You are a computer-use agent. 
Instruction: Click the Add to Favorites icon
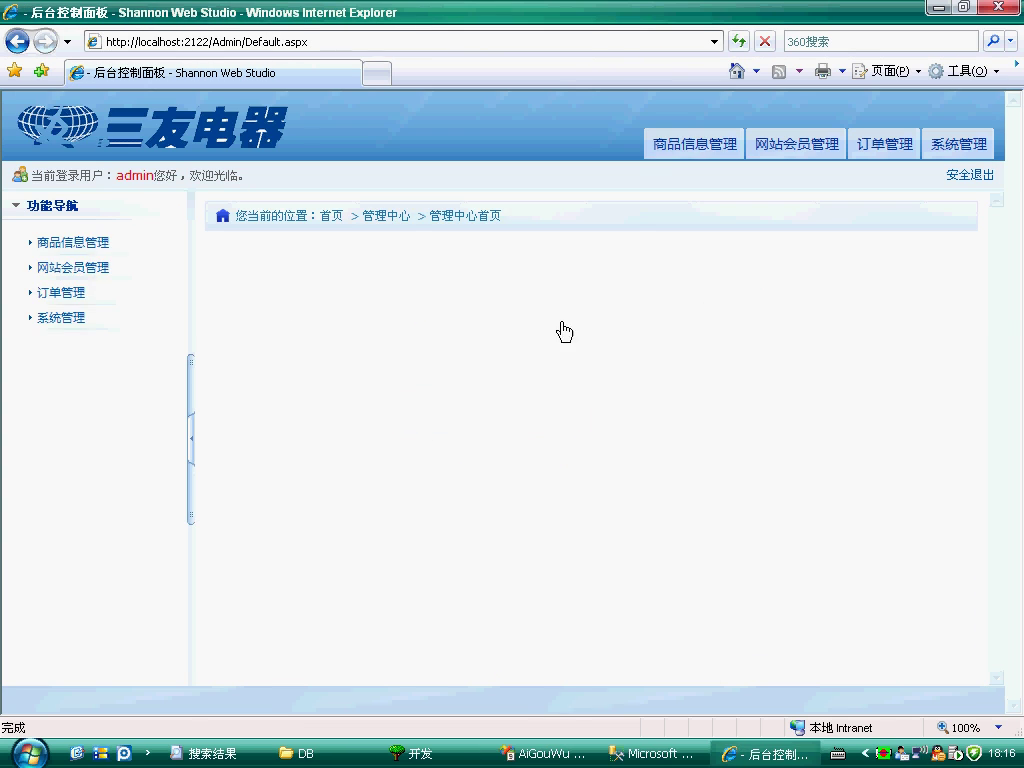pyautogui.click(x=41, y=71)
